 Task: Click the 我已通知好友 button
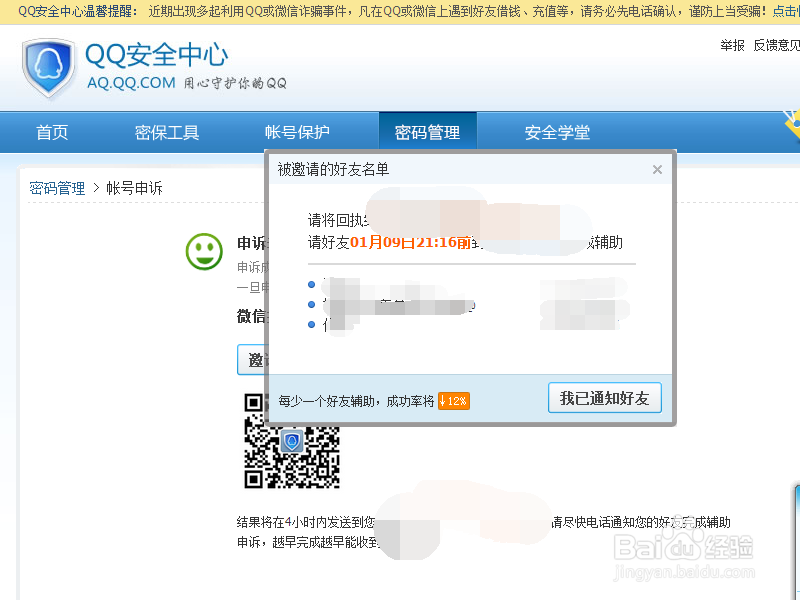pos(605,397)
